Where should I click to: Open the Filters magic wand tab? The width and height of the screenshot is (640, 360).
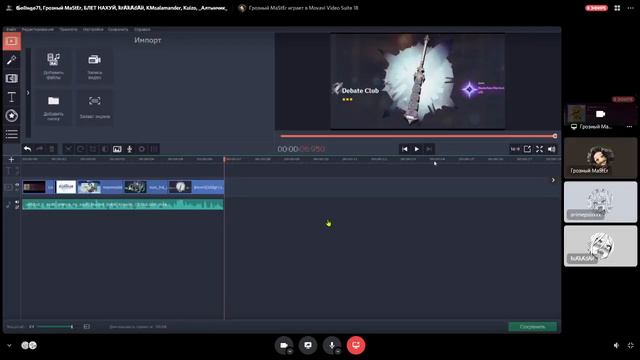coord(11,60)
